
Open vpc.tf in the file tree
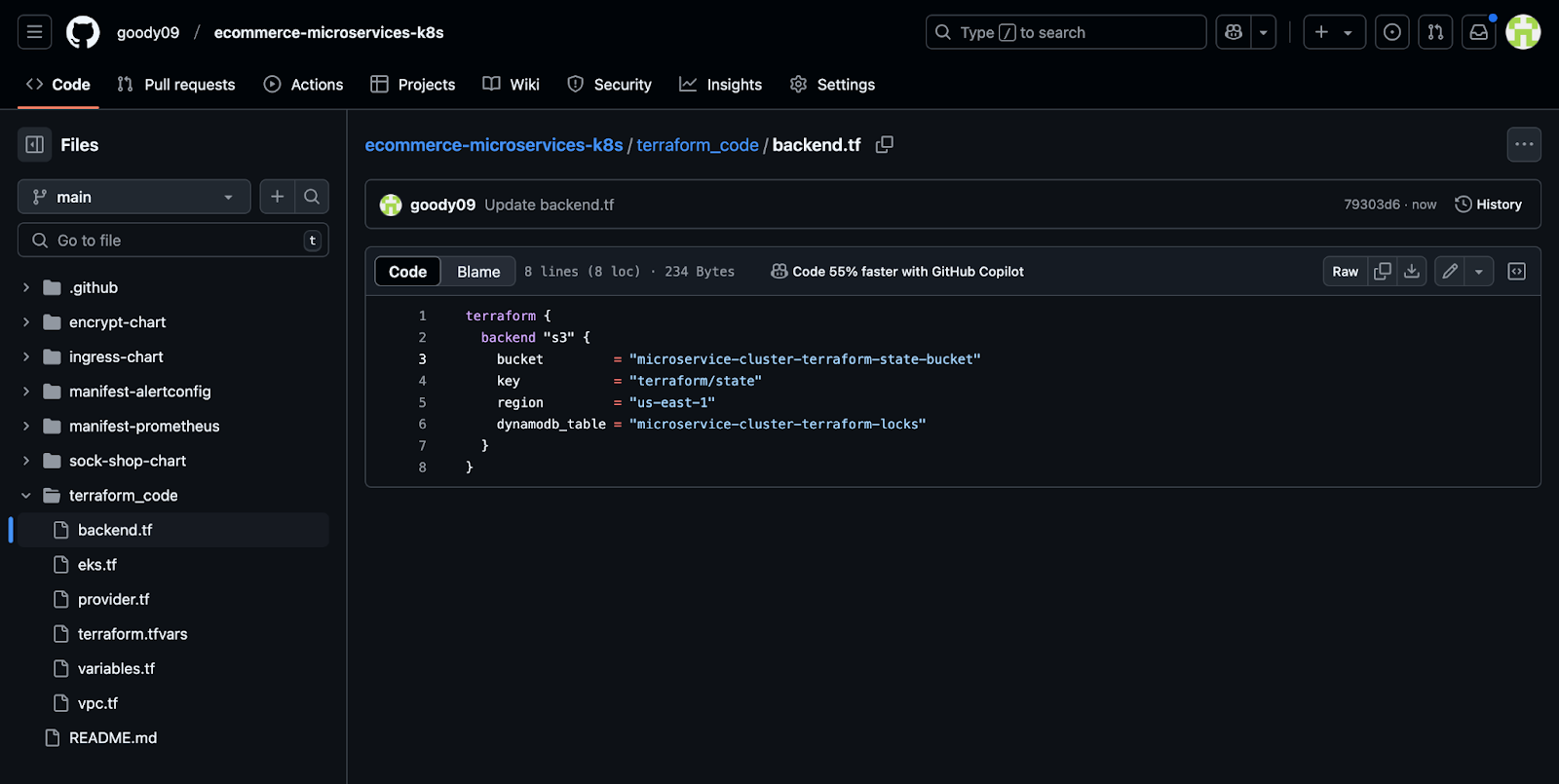[x=173, y=703]
